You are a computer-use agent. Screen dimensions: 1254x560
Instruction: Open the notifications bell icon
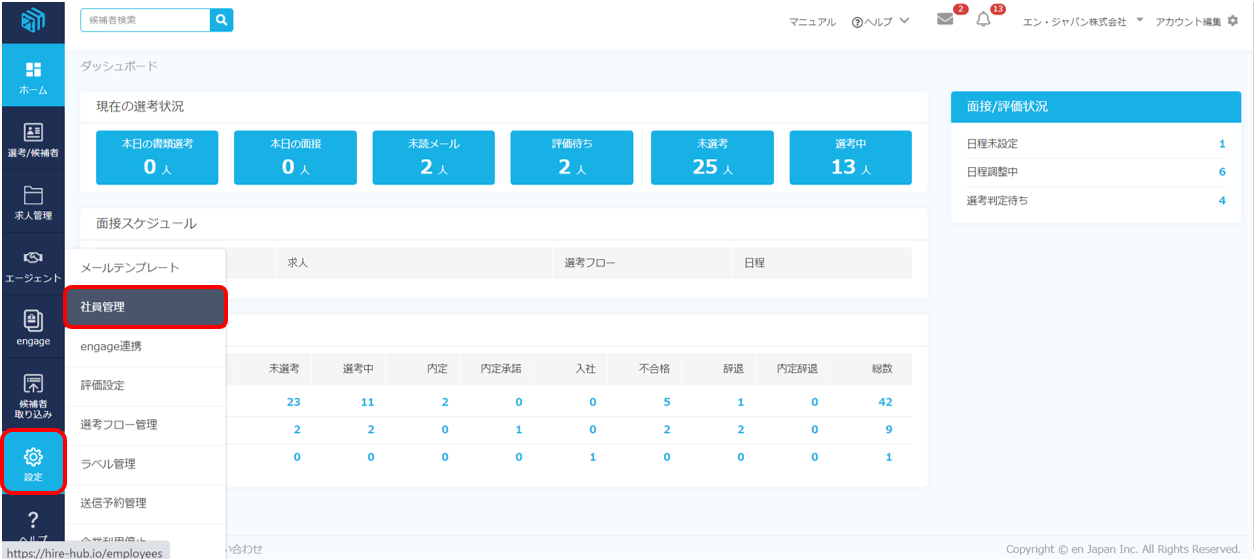pyautogui.click(x=983, y=20)
